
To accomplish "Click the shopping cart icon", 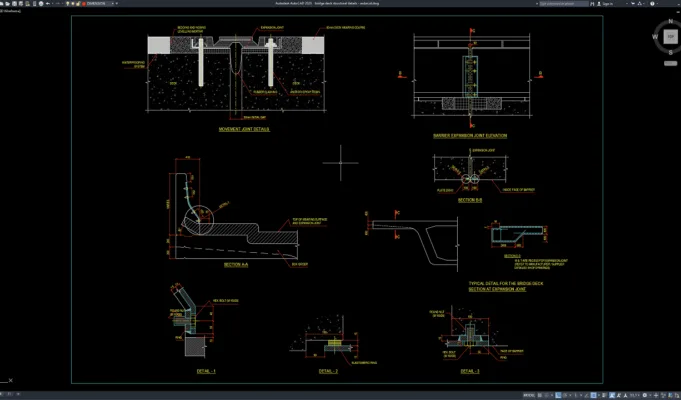I will (633, 3).
